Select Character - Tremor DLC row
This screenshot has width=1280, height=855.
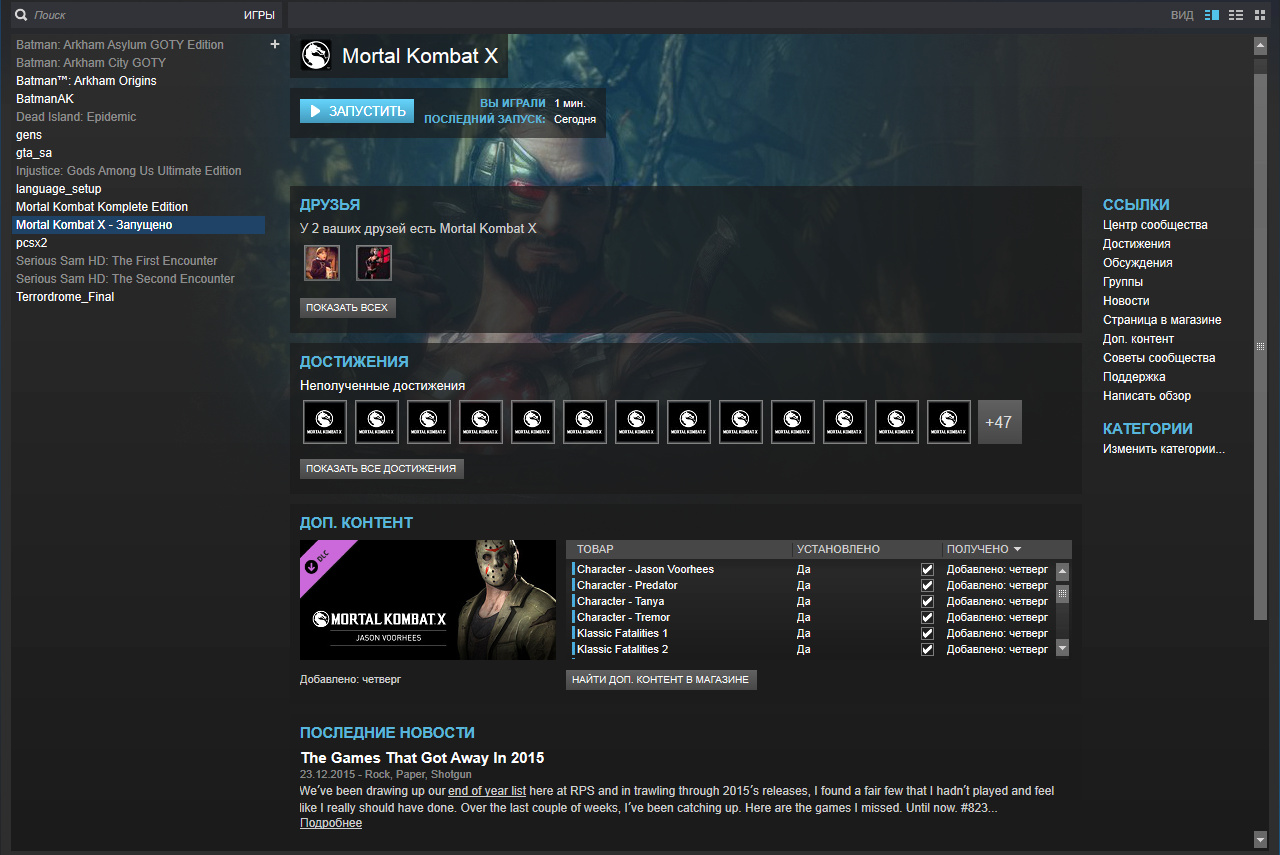click(x=811, y=617)
